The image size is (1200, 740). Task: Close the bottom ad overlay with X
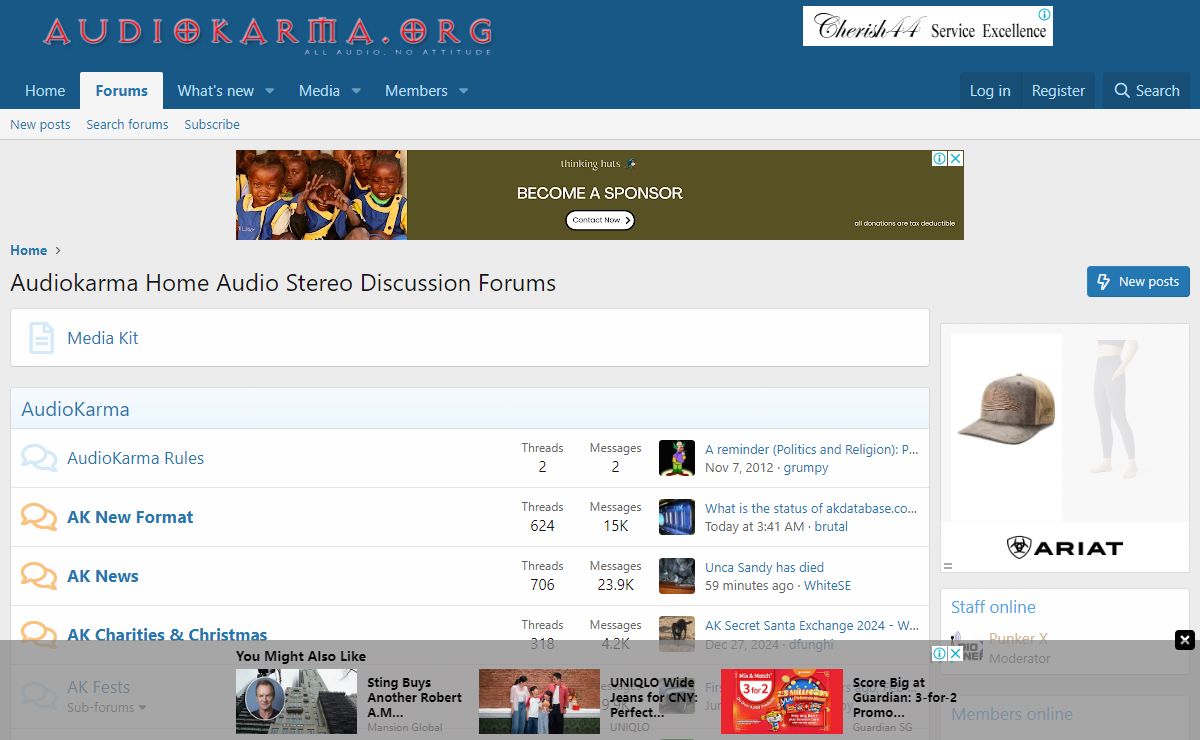[x=1184, y=640]
